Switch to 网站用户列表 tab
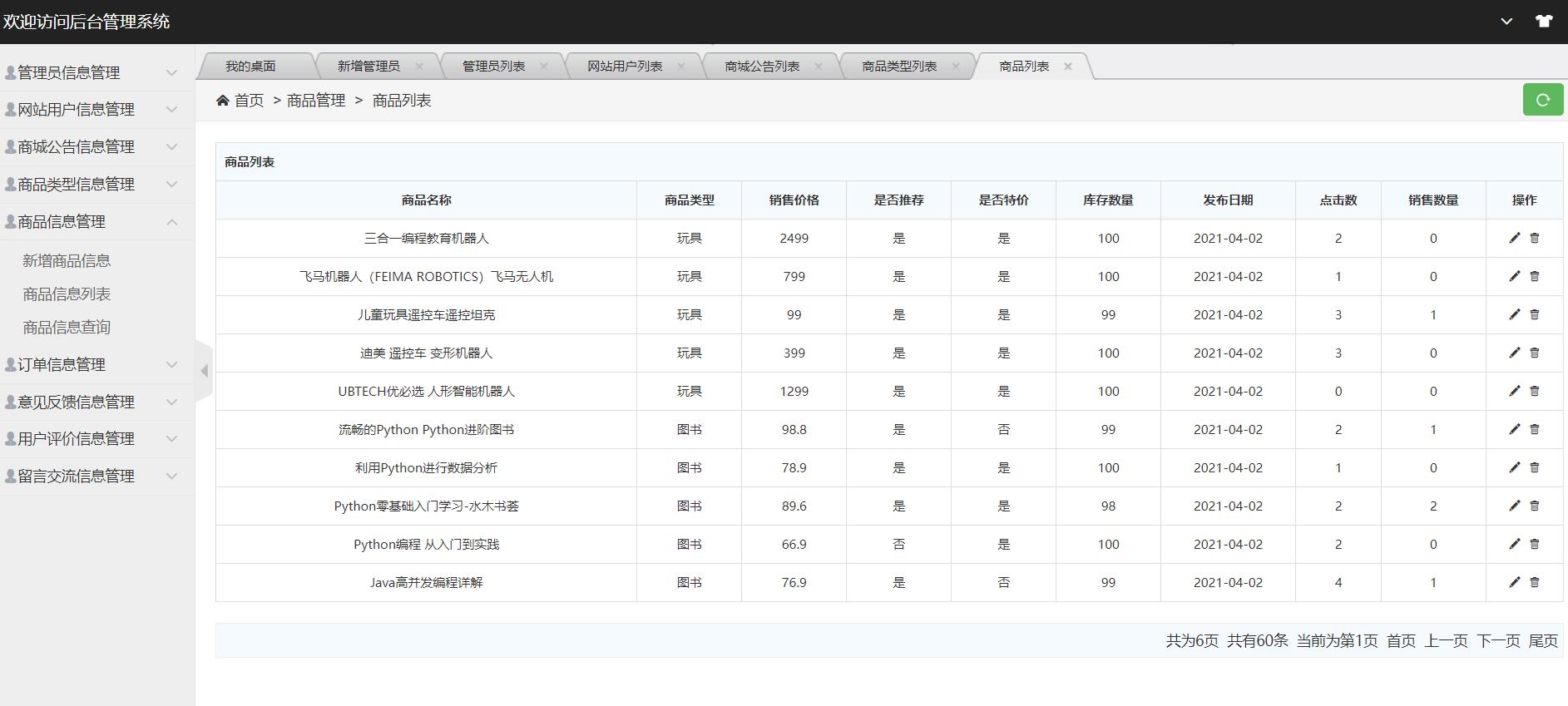Screen dimensions: 1568x706 (x=625, y=66)
